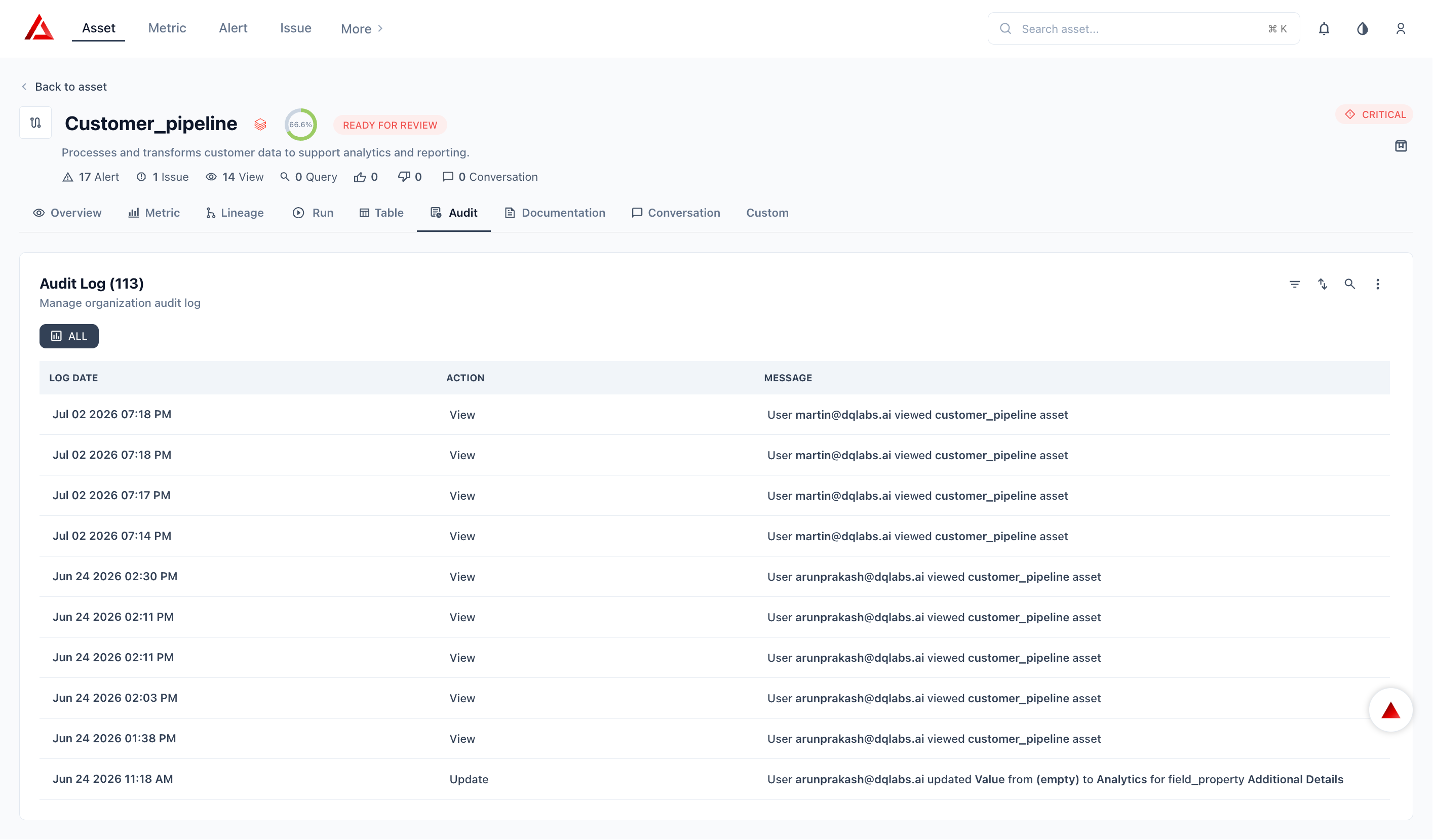Click the Audit Log (113) heading
This screenshot has height=840, width=1434.
click(92, 284)
